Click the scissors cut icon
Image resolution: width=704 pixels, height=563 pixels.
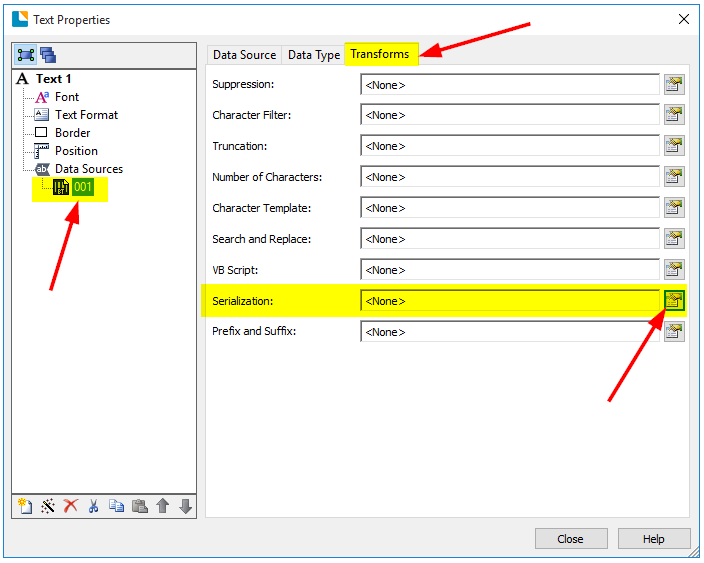click(x=93, y=506)
